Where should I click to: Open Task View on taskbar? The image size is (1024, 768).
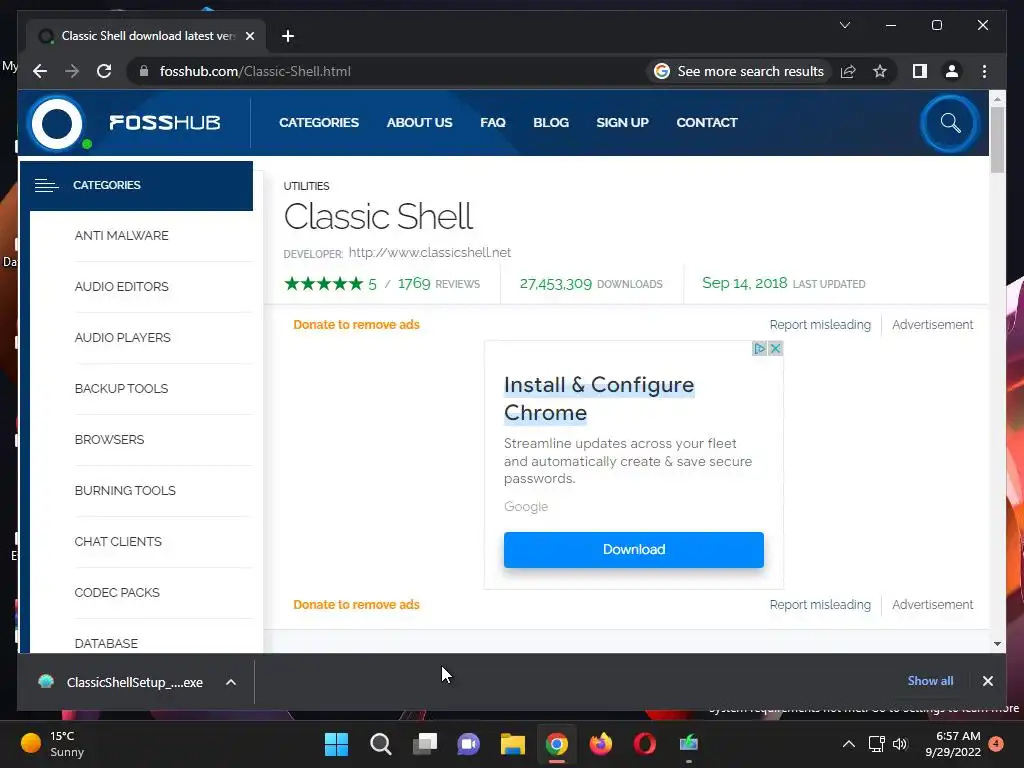point(424,744)
